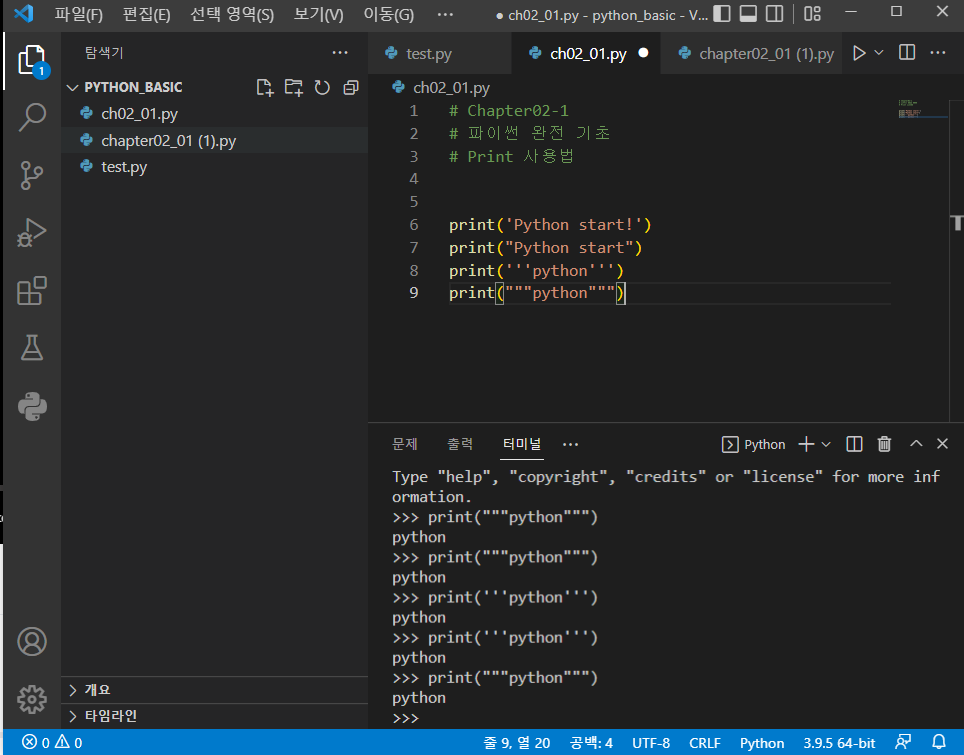Click the Python language mode in status bar

761,743
